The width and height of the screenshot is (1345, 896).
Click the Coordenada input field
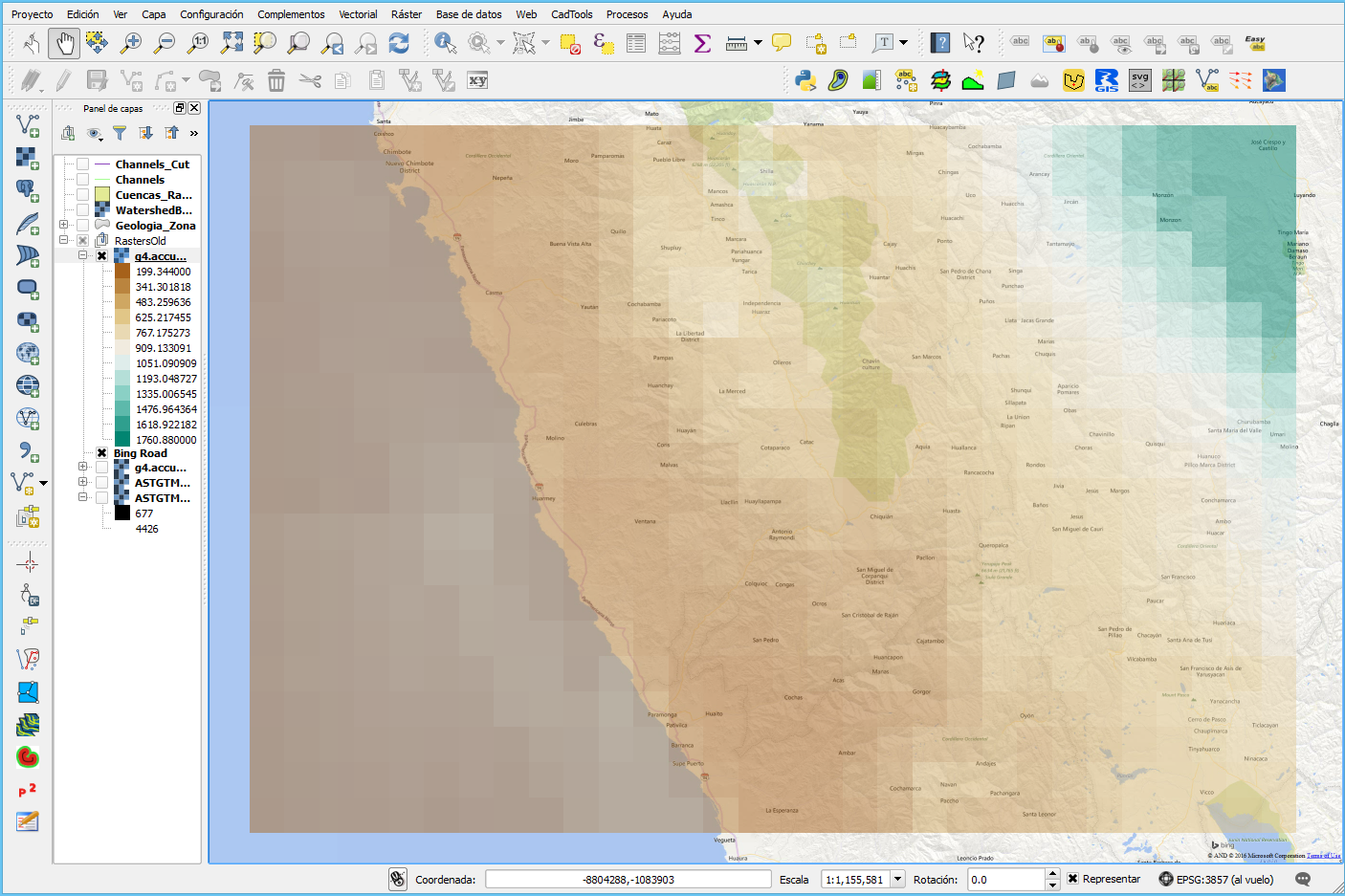coord(628,879)
